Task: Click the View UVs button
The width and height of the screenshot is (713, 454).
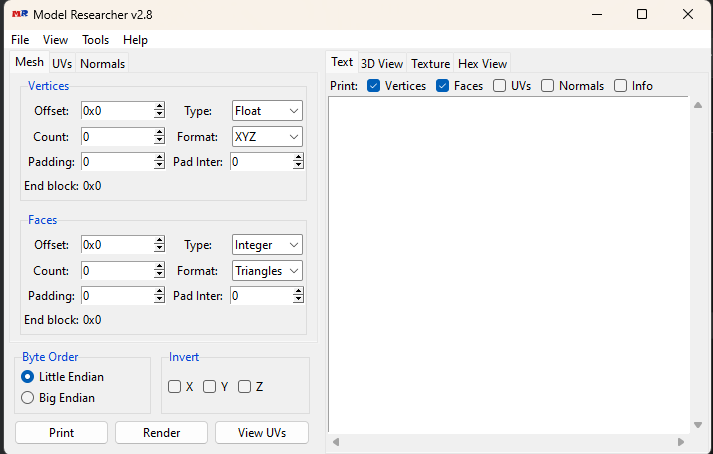Action: coord(263,433)
